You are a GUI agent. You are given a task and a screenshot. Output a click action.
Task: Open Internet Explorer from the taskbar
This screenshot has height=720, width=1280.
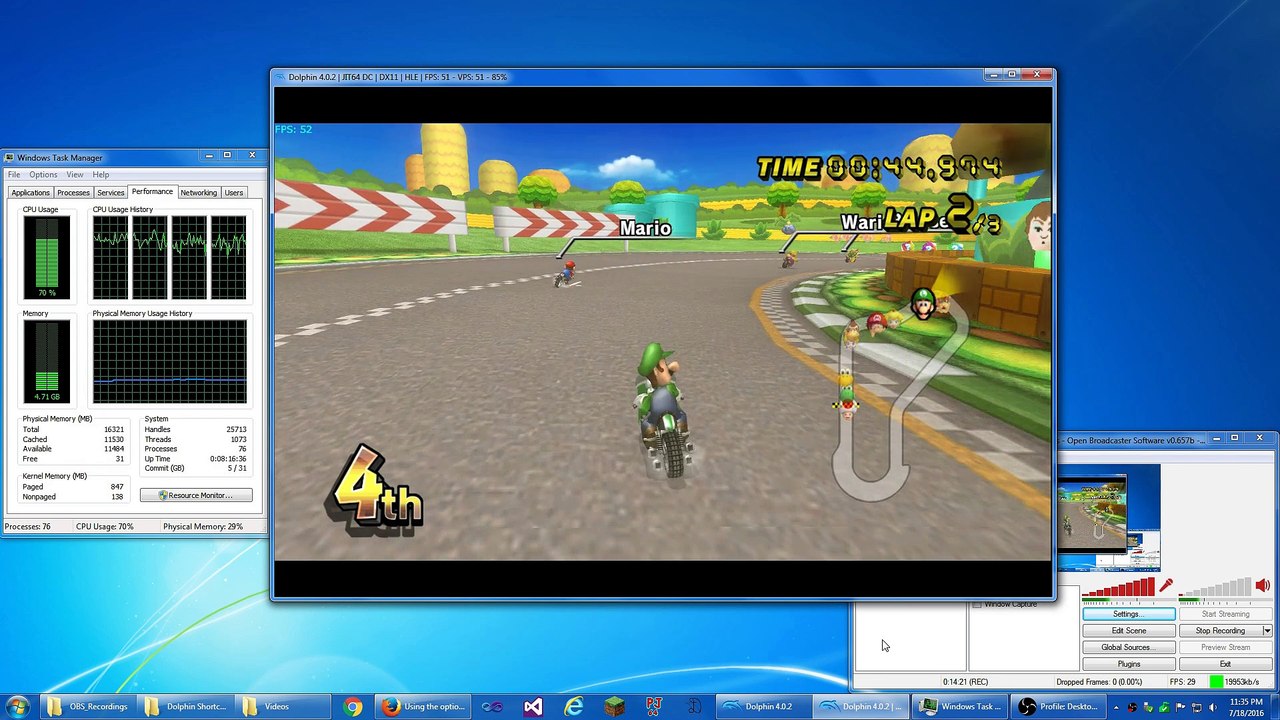tap(573, 707)
